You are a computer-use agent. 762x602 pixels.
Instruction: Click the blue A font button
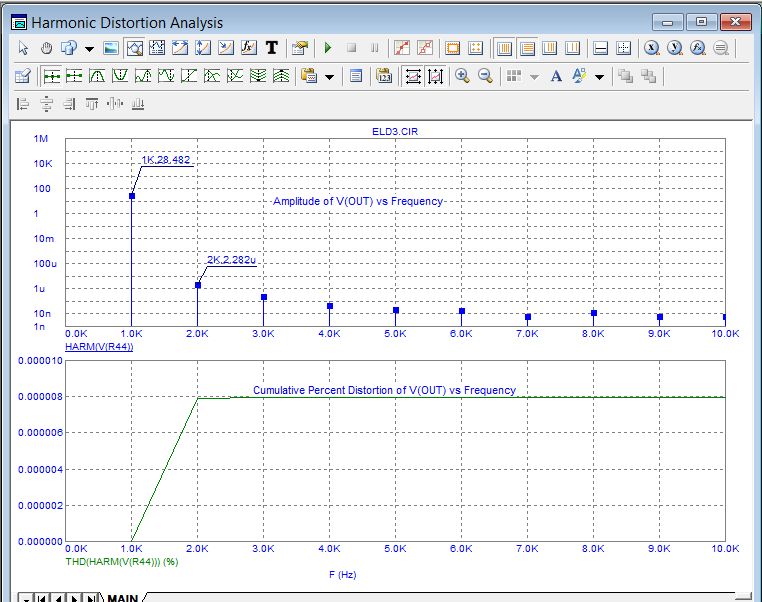coord(556,76)
